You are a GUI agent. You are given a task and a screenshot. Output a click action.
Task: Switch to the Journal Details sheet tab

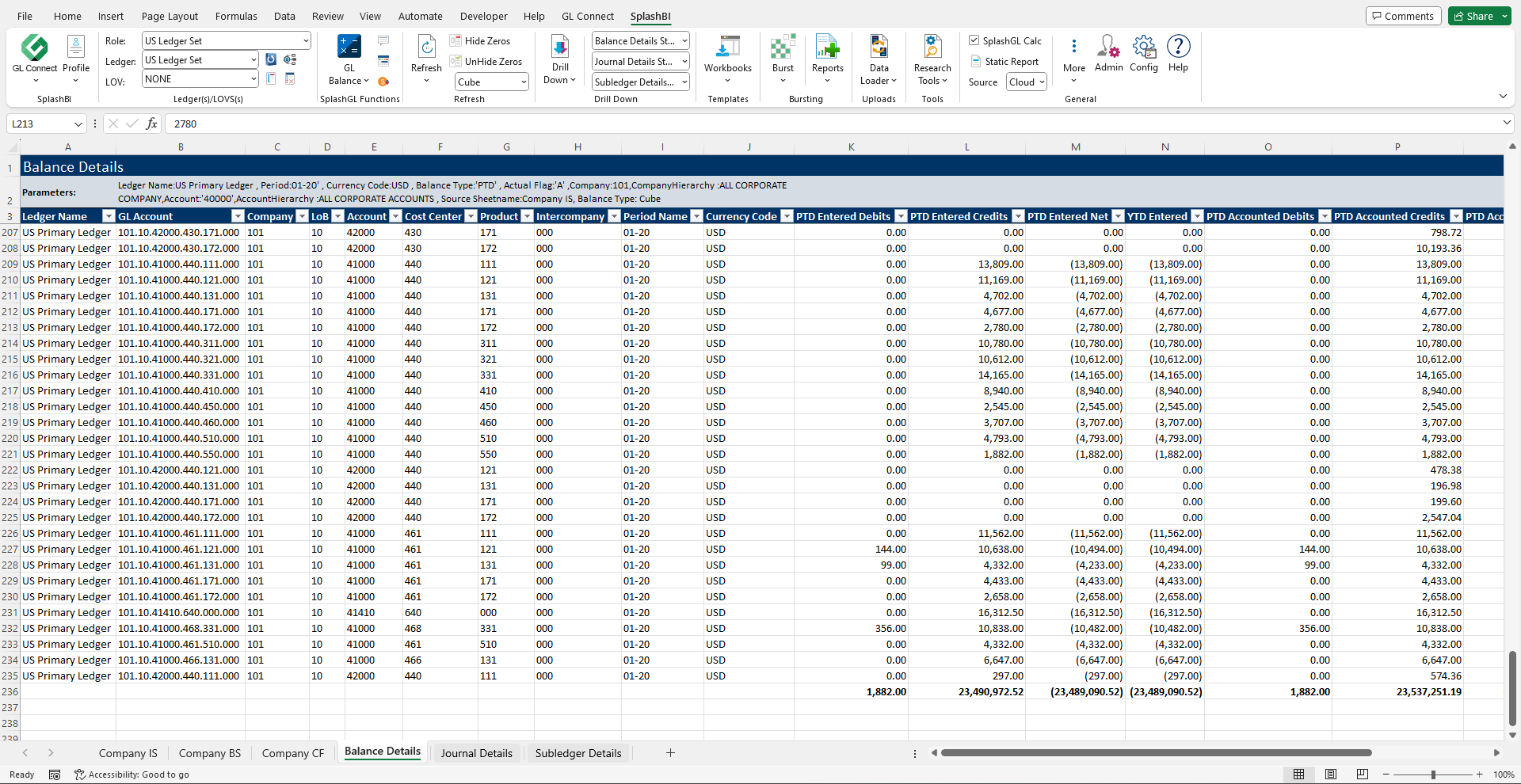click(x=476, y=753)
